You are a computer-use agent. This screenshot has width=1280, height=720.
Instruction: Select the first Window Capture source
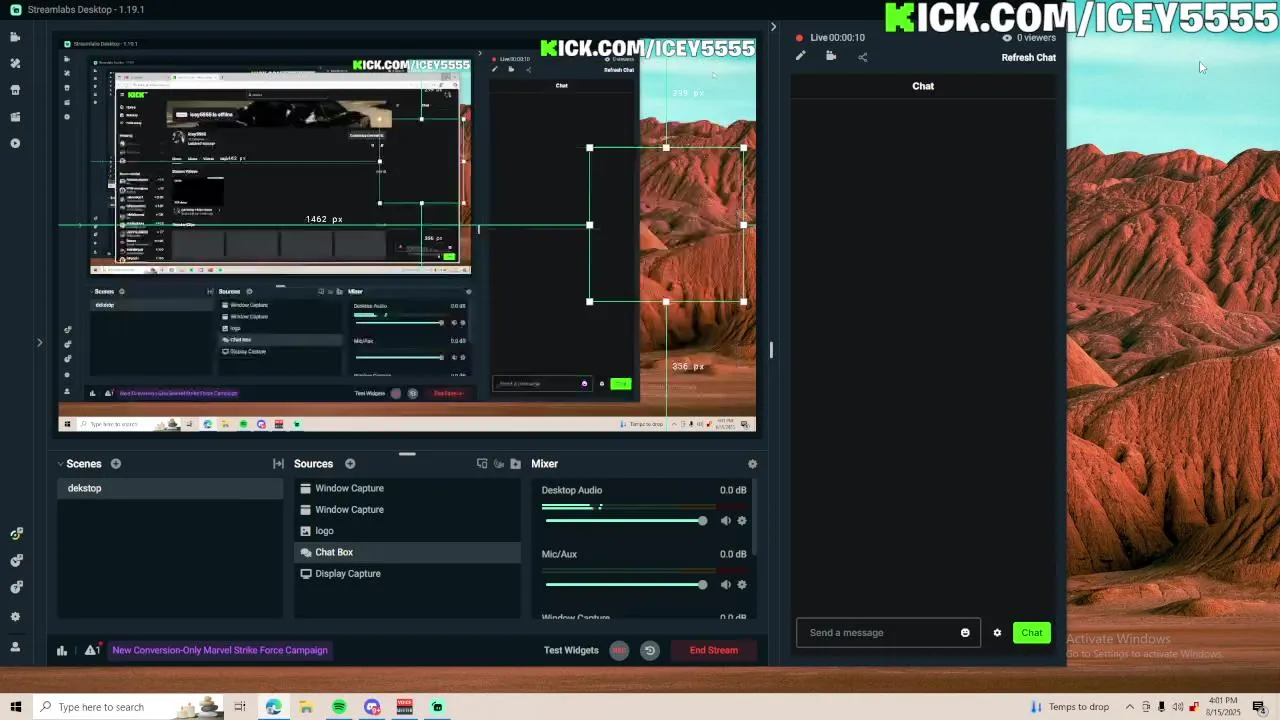[408, 488]
